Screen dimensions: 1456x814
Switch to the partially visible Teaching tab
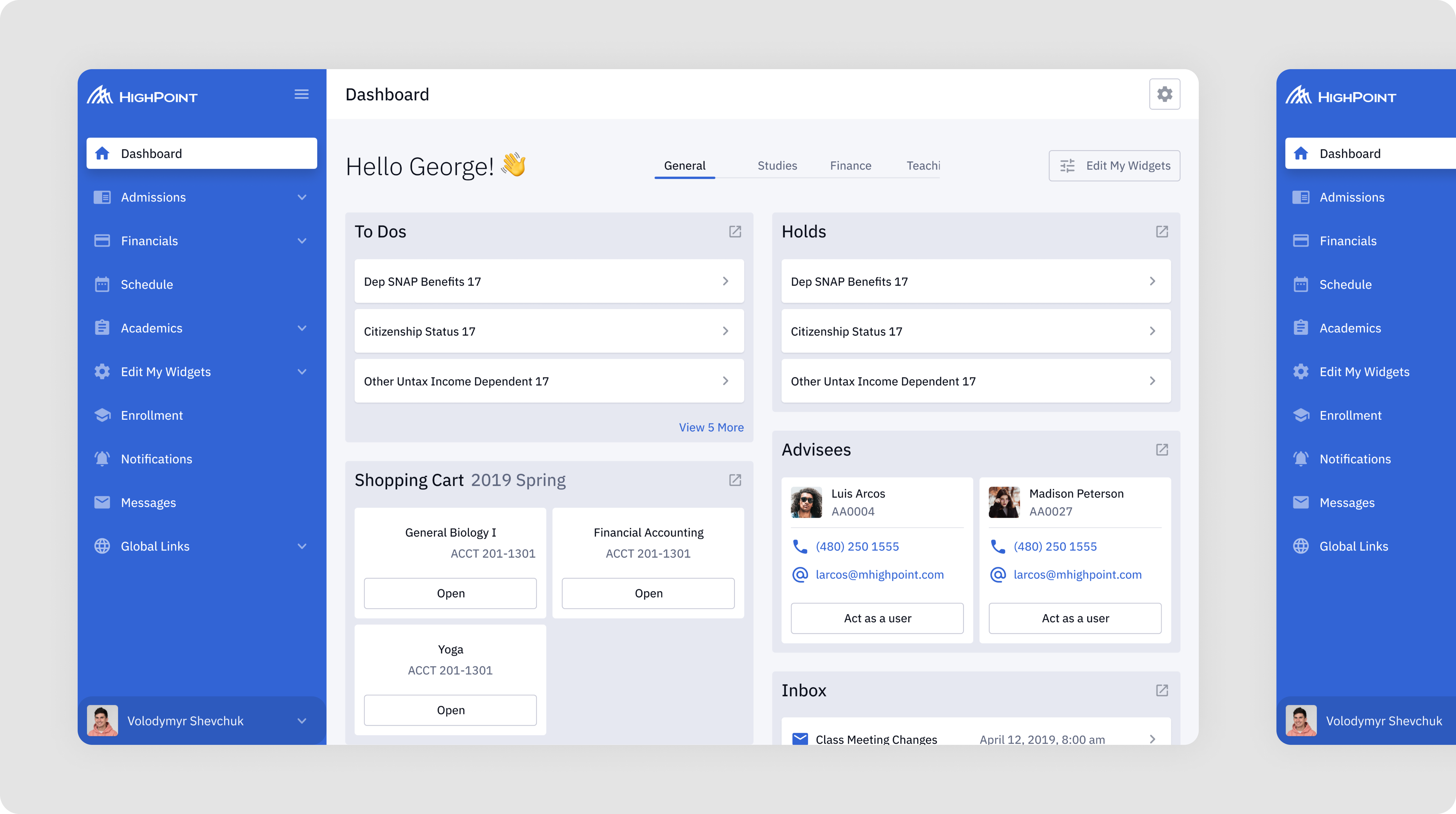[923, 166]
